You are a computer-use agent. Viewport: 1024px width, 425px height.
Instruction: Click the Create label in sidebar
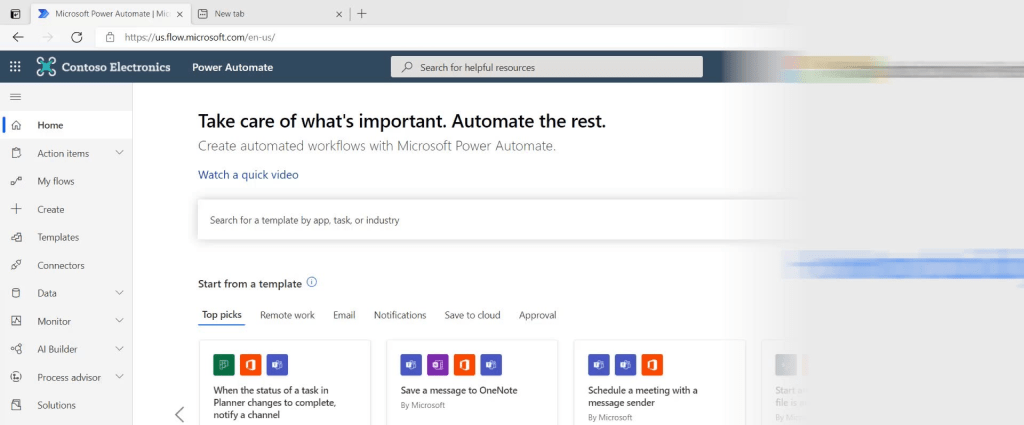51,210
